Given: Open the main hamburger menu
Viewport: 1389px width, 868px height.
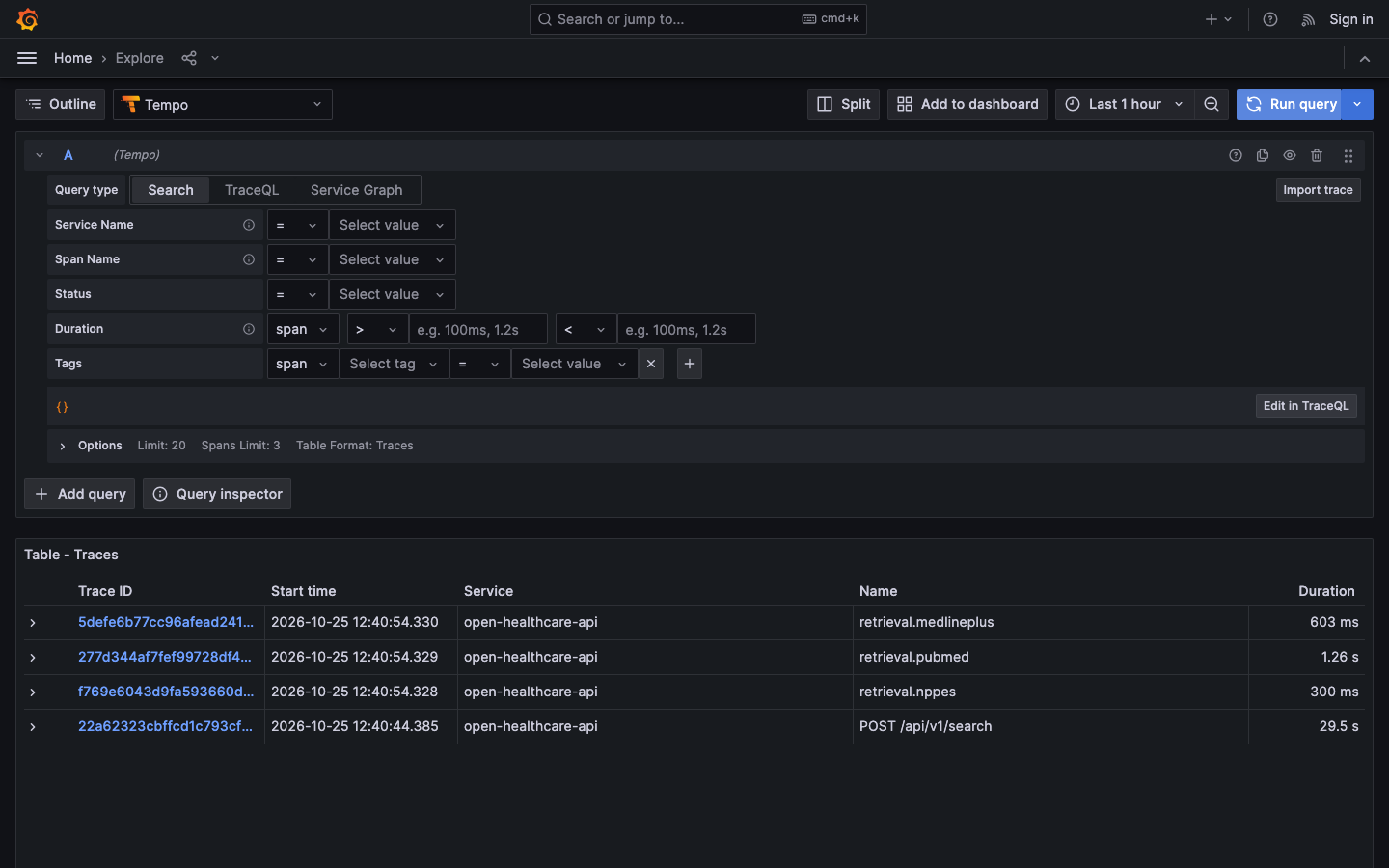Looking at the screenshot, I should (27, 58).
